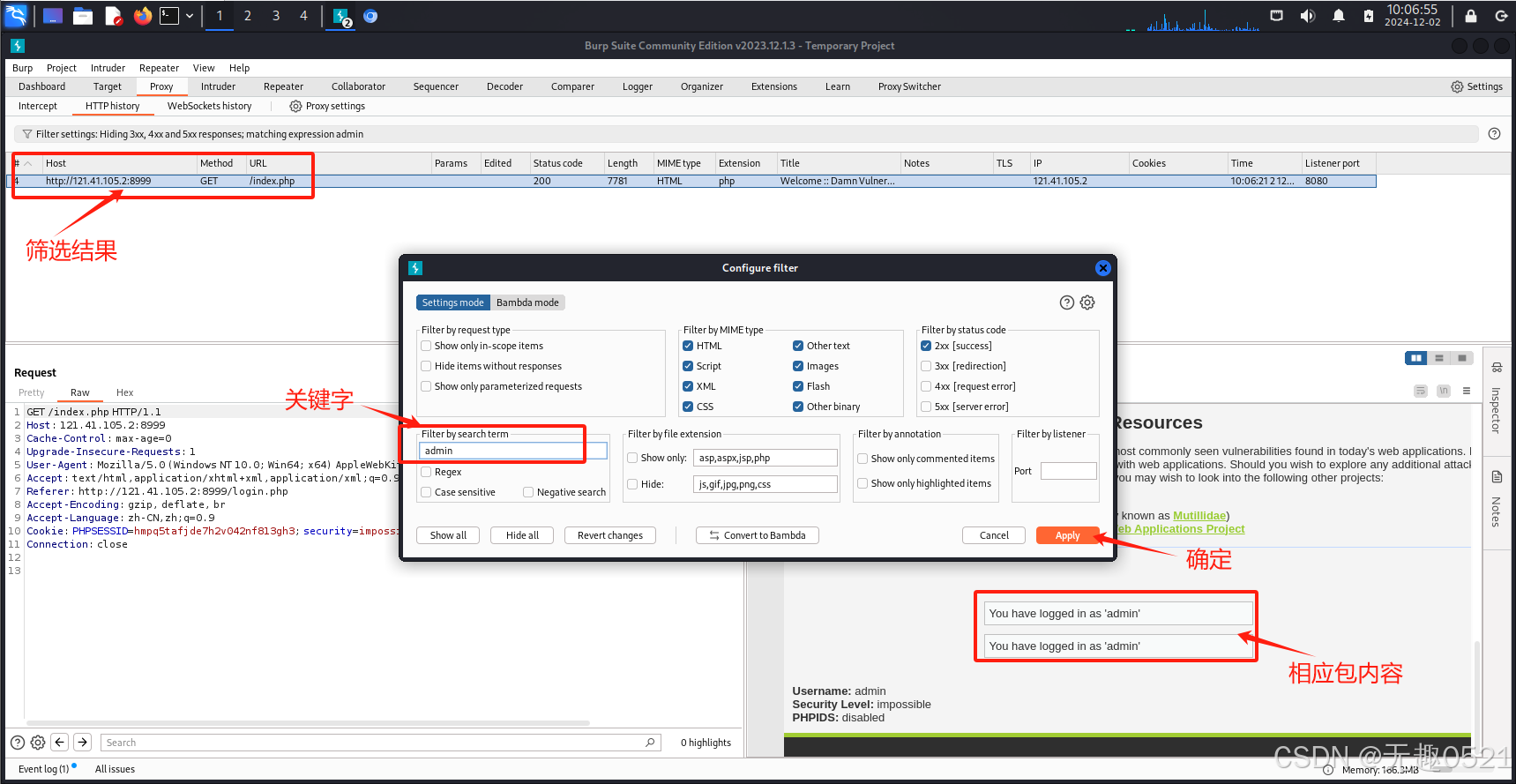Uncheck the HTML MIME type
The height and width of the screenshot is (784, 1516).
tap(688, 346)
